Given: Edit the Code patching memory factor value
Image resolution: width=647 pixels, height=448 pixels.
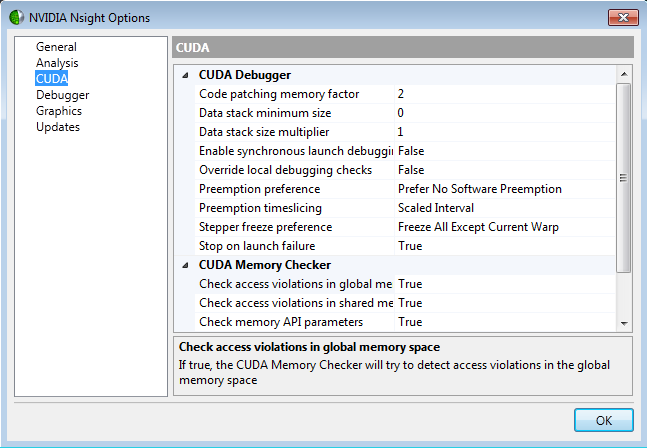Looking at the screenshot, I should (x=505, y=94).
